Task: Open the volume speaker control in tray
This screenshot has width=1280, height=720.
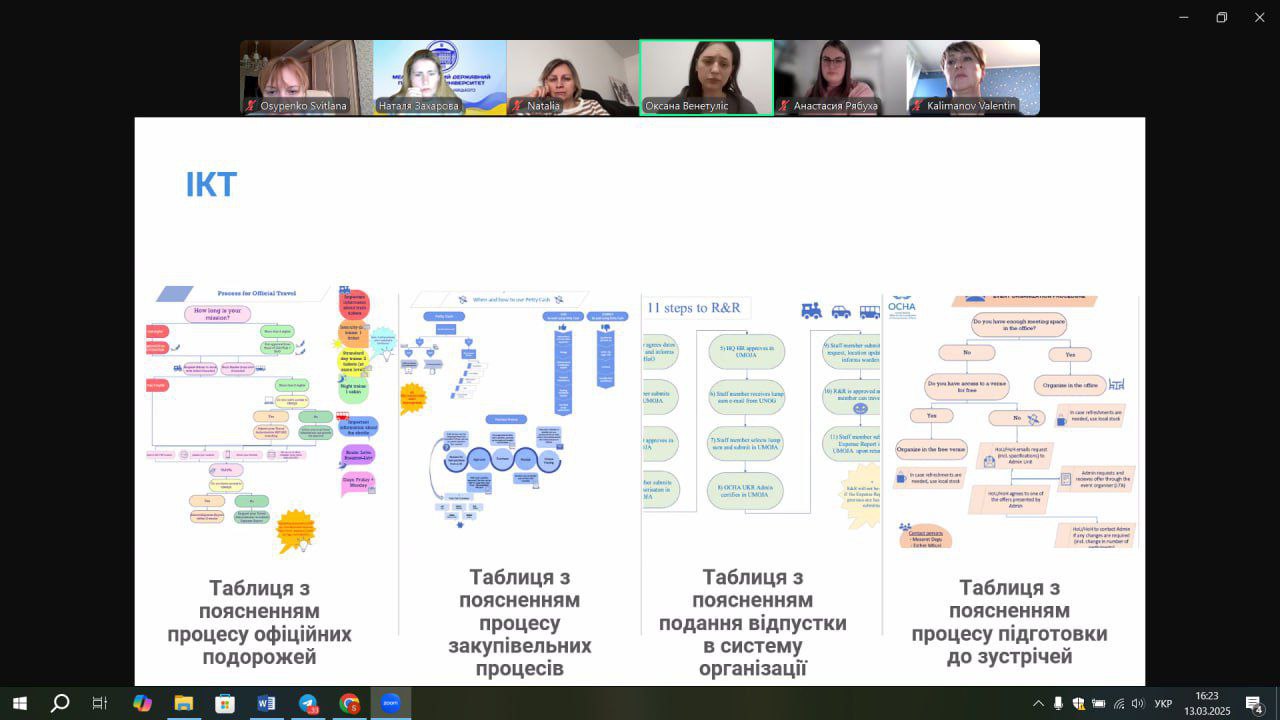Action: 1139,704
